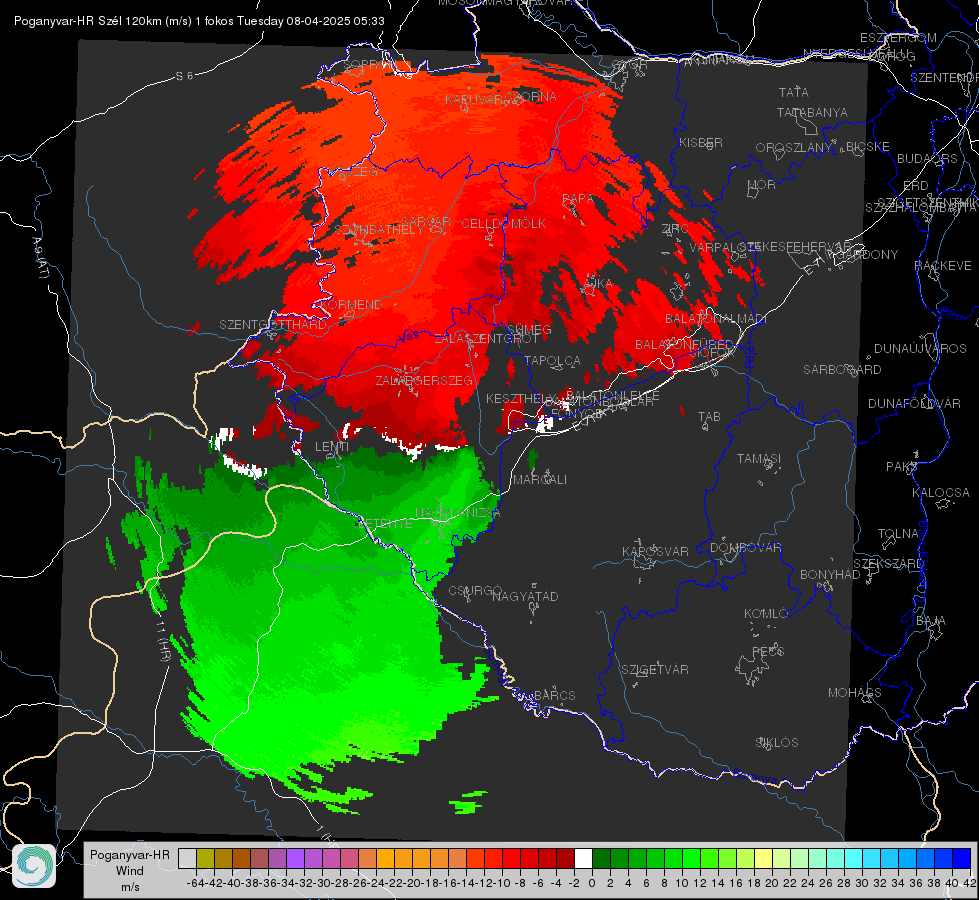Click the ZALAEGERSZEG label
Screen dimensions: 979x900
tap(424, 380)
